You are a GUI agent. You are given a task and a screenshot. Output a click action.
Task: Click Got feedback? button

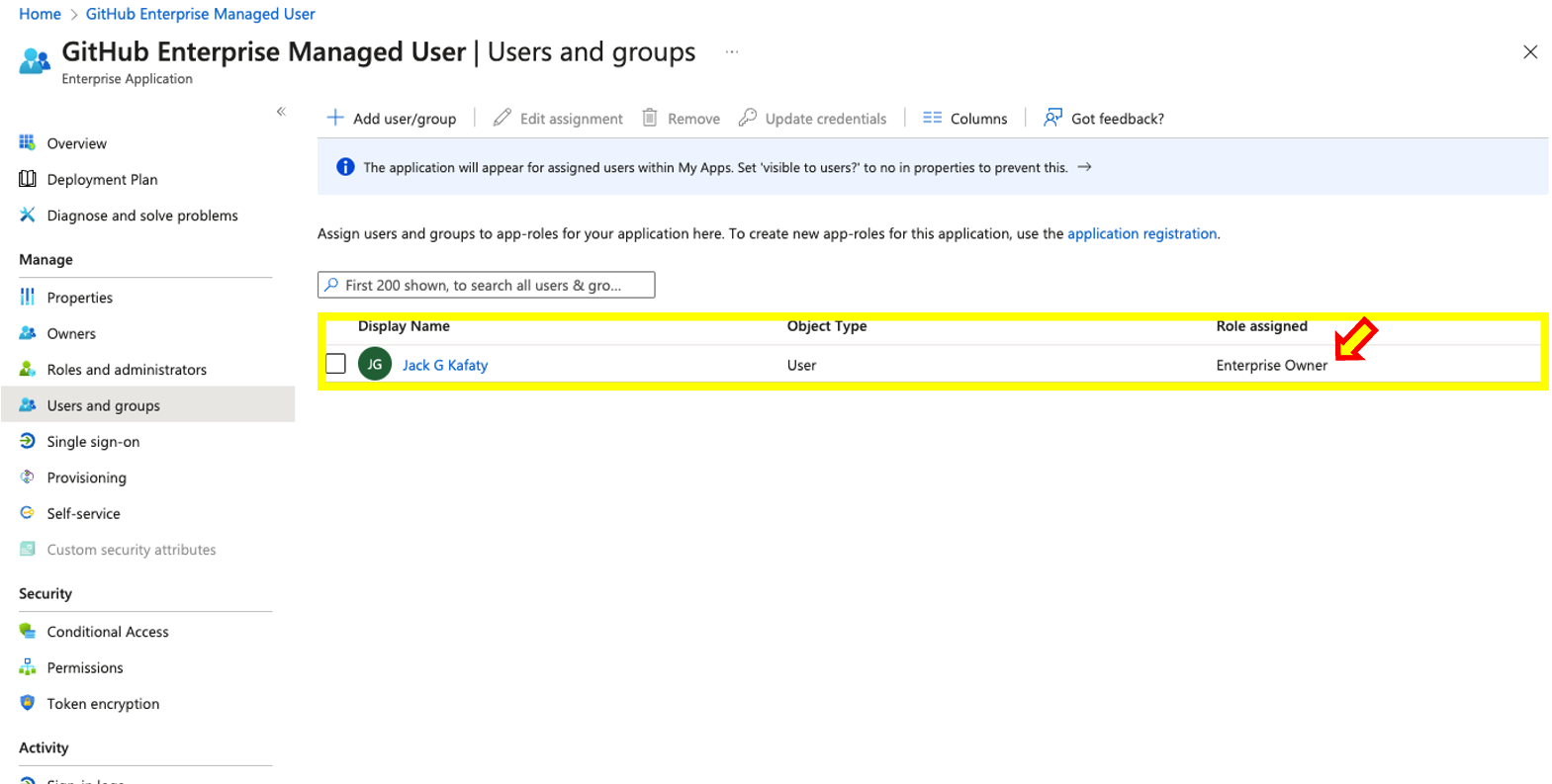(1104, 119)
